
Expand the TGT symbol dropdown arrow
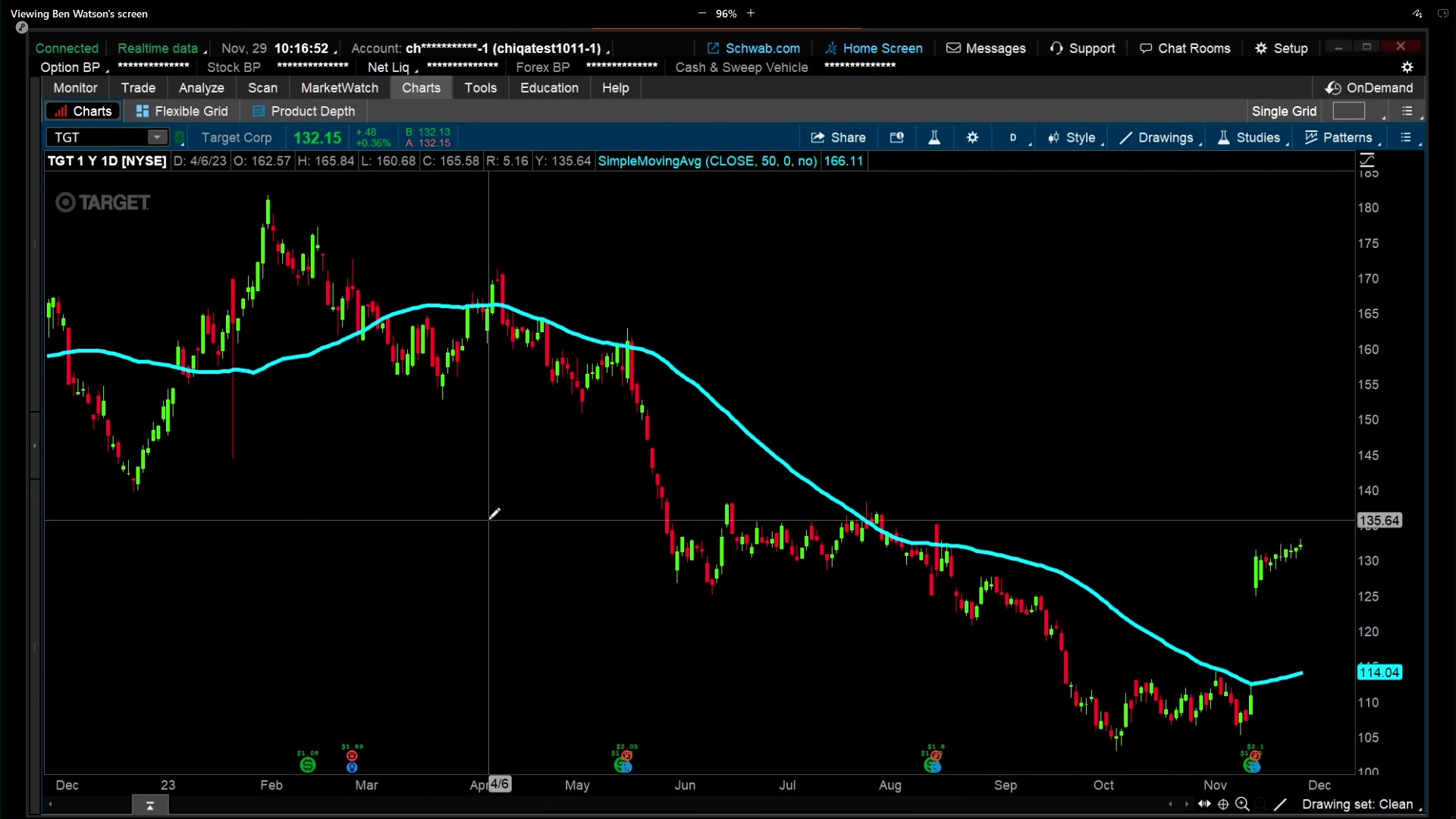[157, 137]
